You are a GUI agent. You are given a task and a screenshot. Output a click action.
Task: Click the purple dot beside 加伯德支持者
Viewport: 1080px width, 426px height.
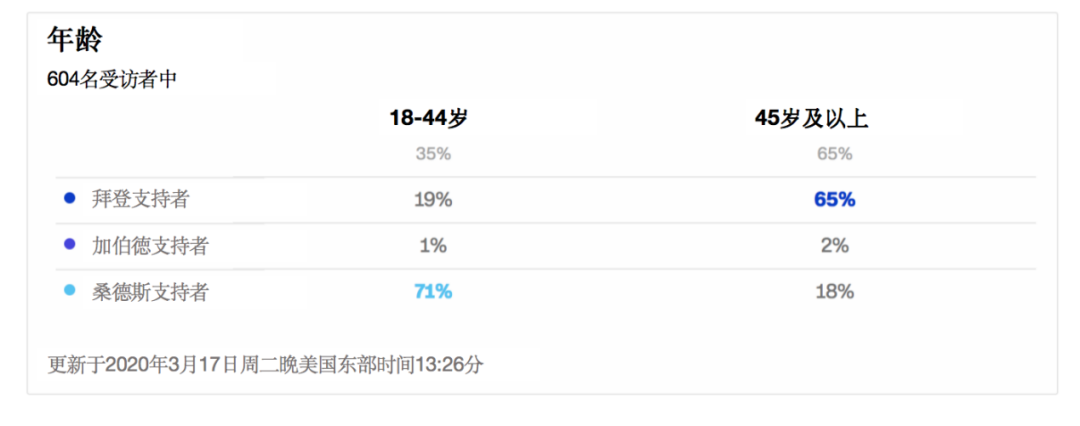[x=69, y=245]
